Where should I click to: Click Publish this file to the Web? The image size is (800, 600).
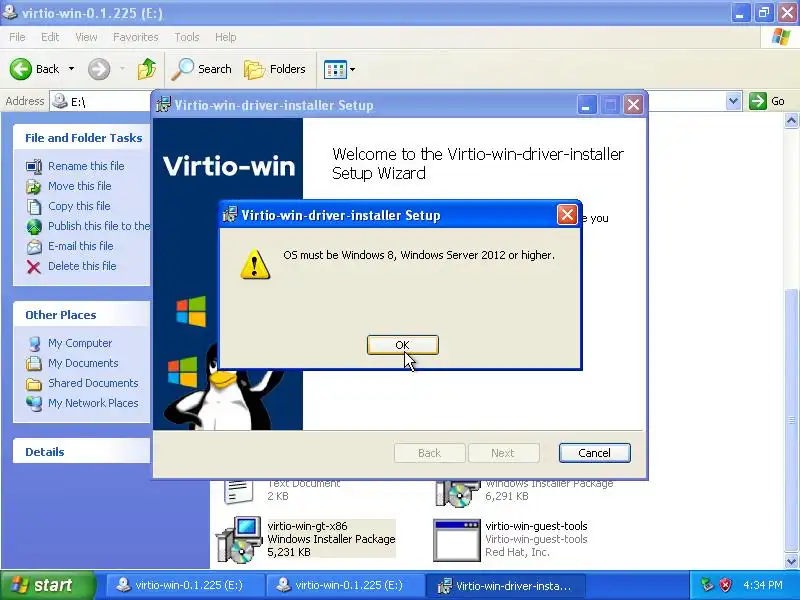99,226
